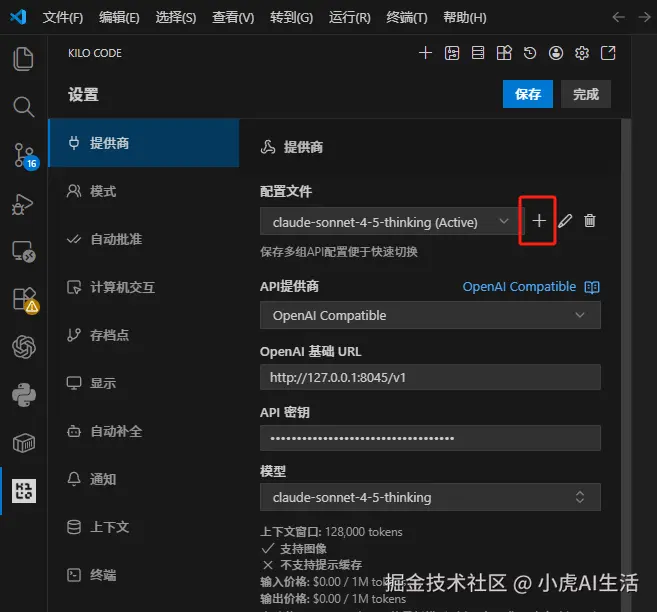Open the configuration profile dropdown
Viewport: 657px width, 612px height.
click(392, 222)
